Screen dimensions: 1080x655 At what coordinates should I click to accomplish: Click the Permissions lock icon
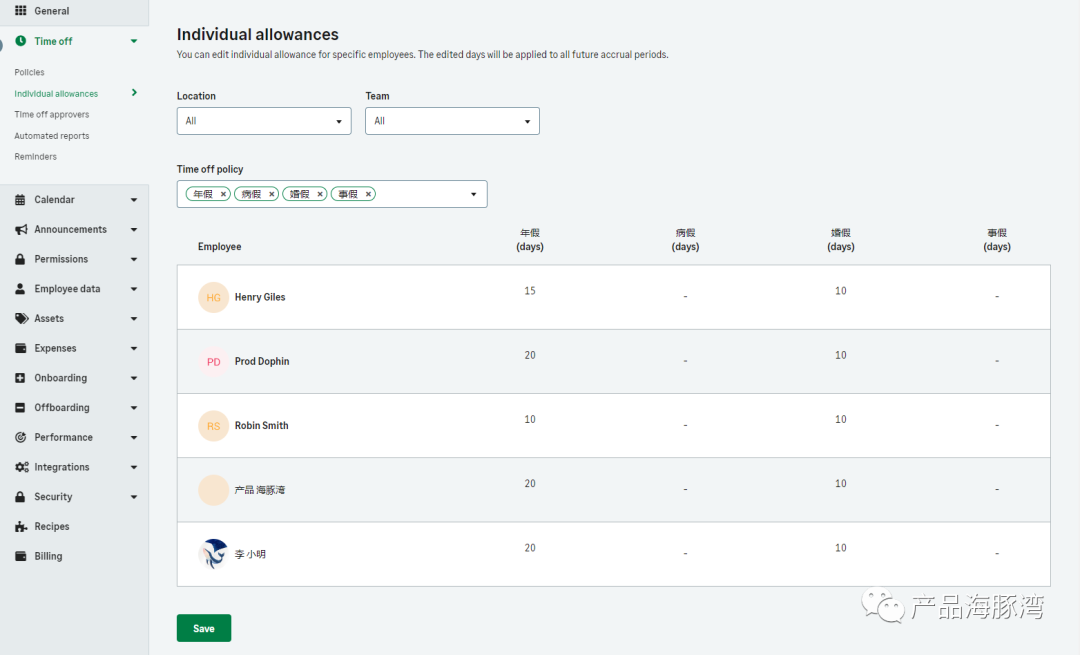click(20, 259)
